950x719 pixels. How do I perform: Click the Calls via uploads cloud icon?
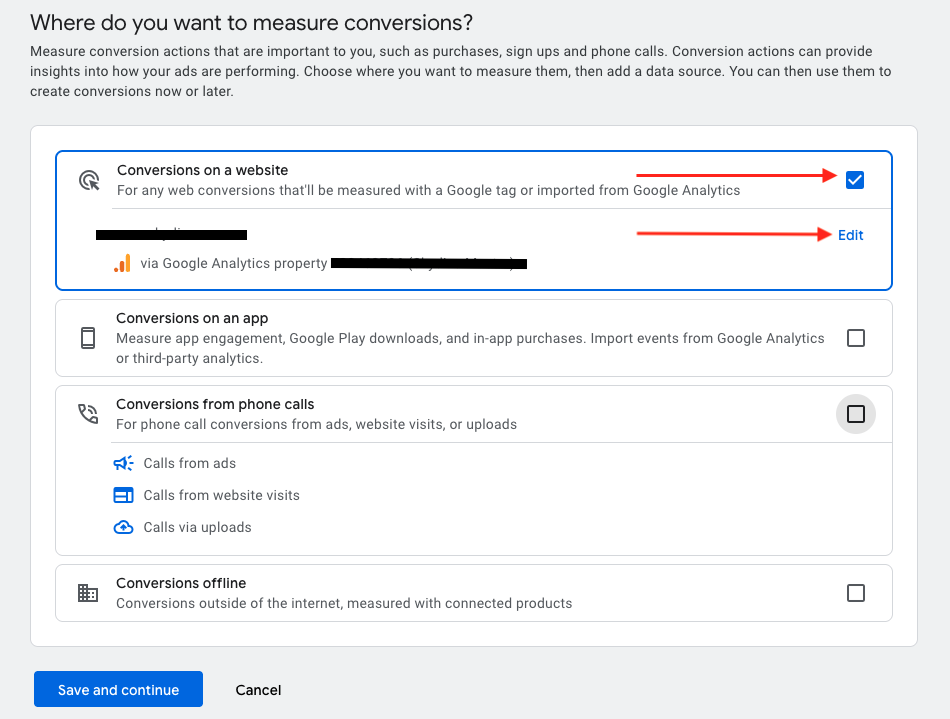pos(123,527)
